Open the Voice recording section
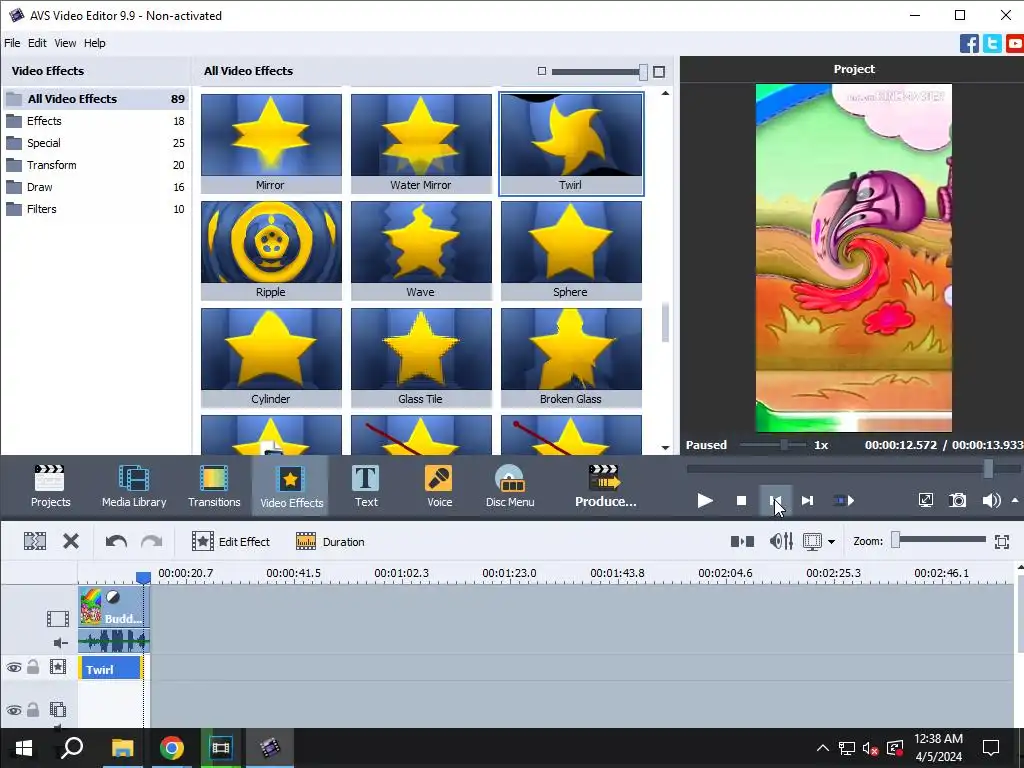This screenshot has width=1024, height=768. [x=440, y=486]
